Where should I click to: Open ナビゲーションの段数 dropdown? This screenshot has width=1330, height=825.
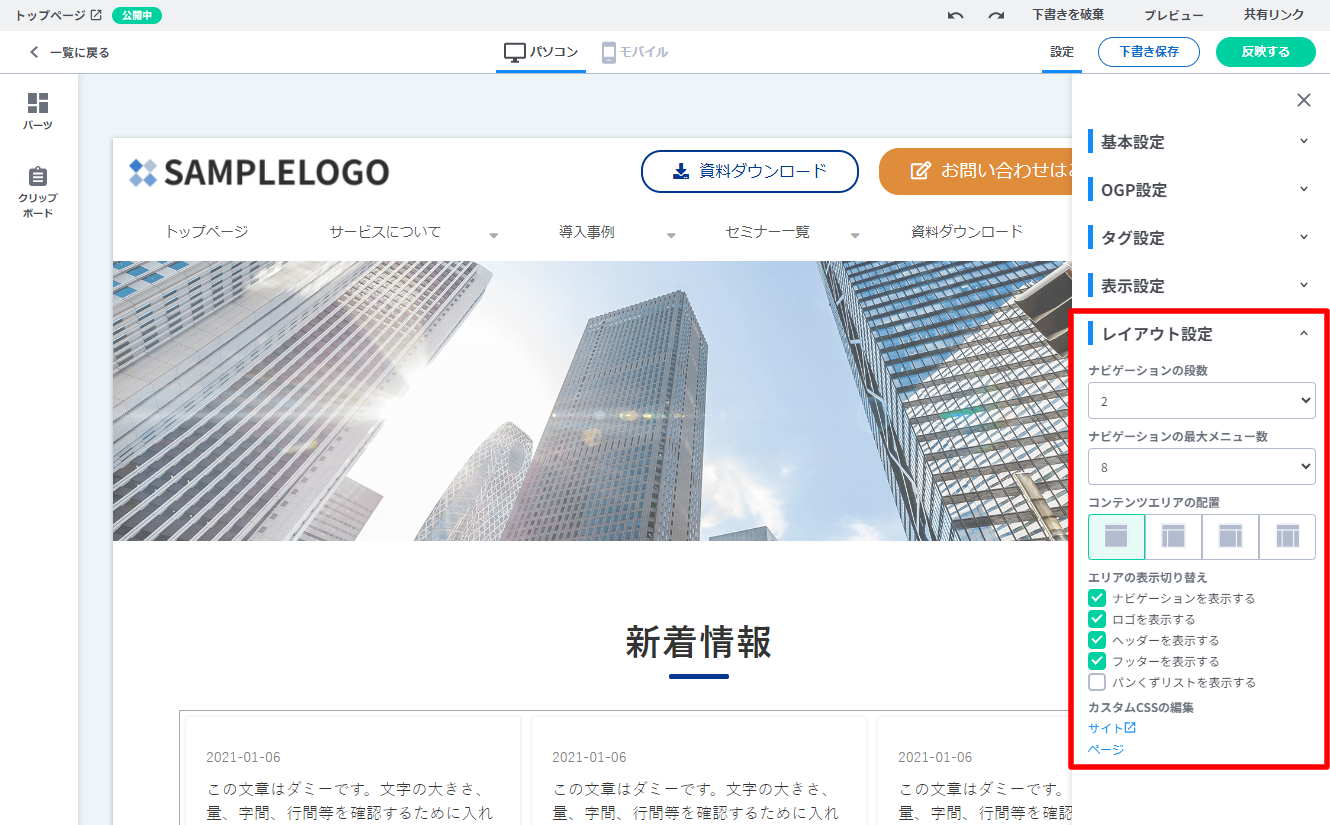pos(1202,401)
